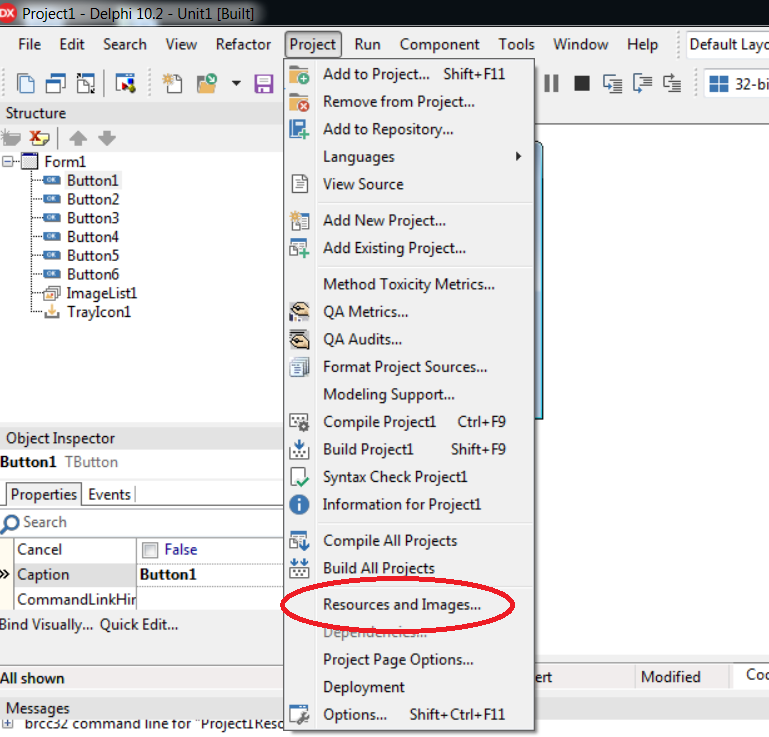This screenshot has width=769, height=737.
Task: Choose Syntax Check Project1 menu entry
Action: [409, 476]
